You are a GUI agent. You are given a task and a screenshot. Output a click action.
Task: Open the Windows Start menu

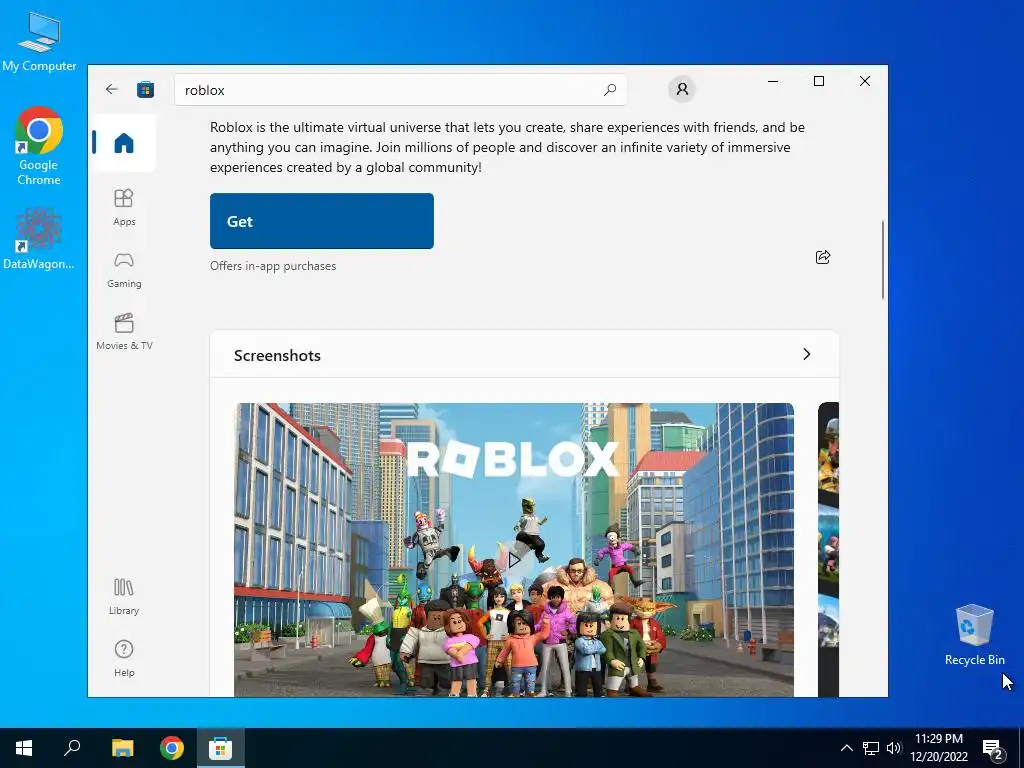[x=24, y=748]
